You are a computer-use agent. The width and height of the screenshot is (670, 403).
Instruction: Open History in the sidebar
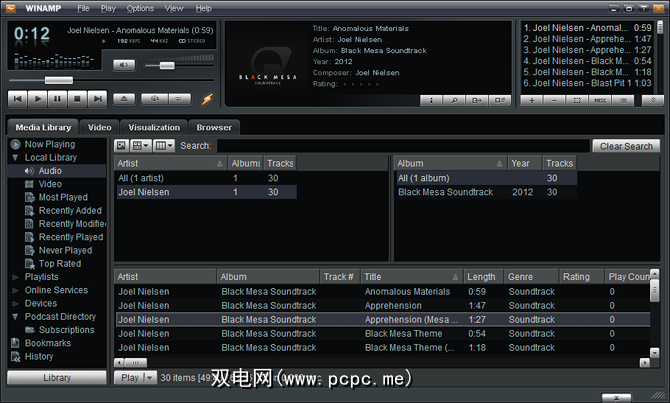39,356
